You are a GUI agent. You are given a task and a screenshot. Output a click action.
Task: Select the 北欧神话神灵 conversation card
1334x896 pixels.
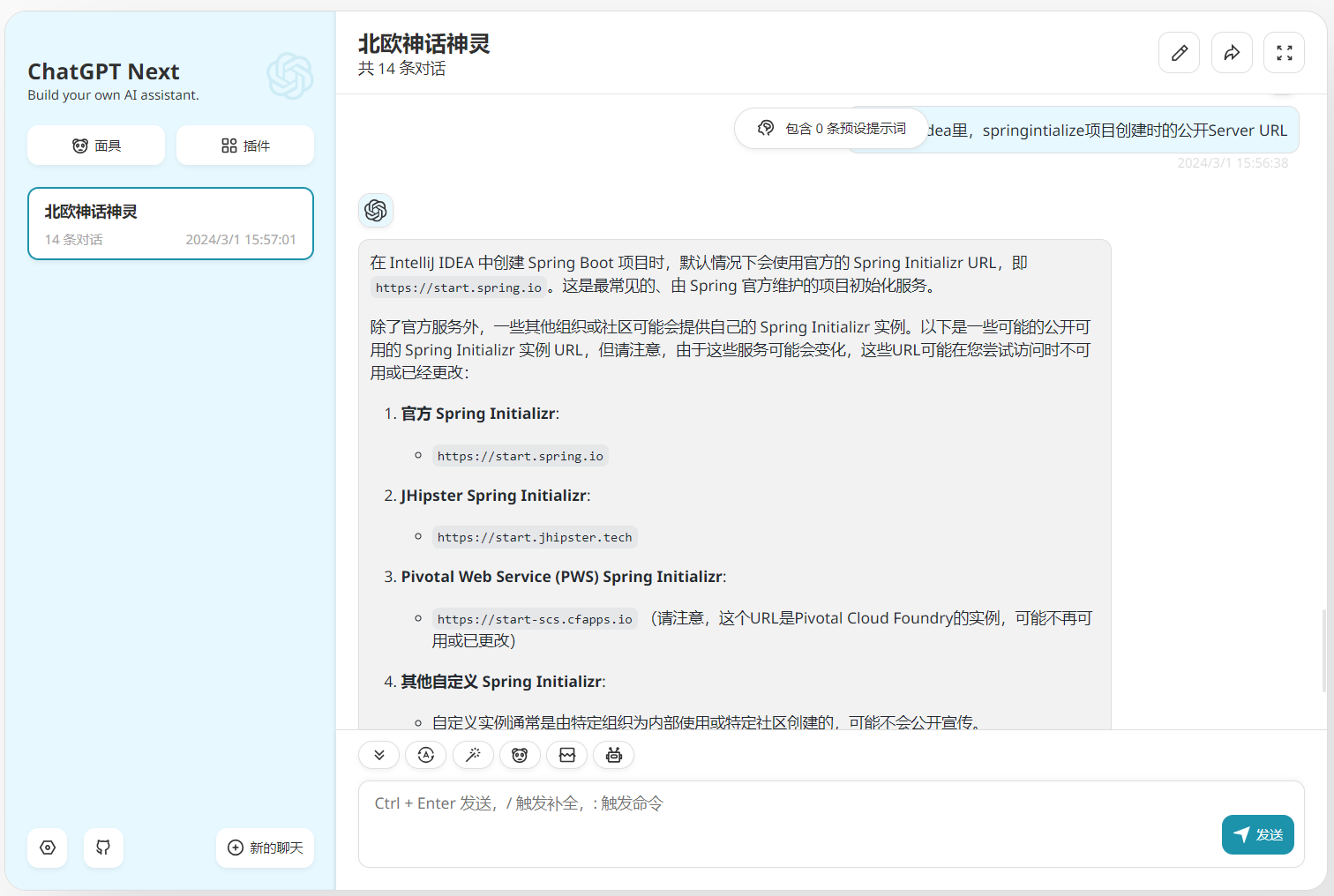[170, 224]
